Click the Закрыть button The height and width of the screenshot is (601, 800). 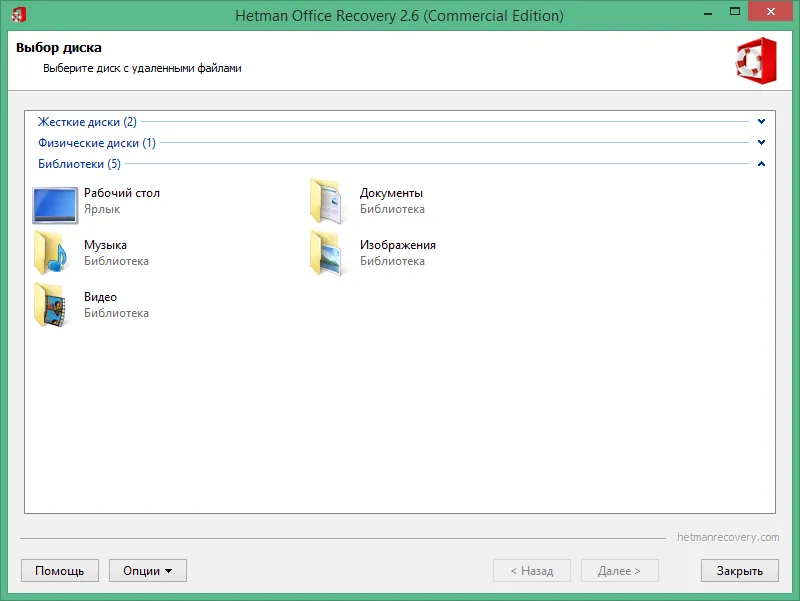tap(740, 570)
